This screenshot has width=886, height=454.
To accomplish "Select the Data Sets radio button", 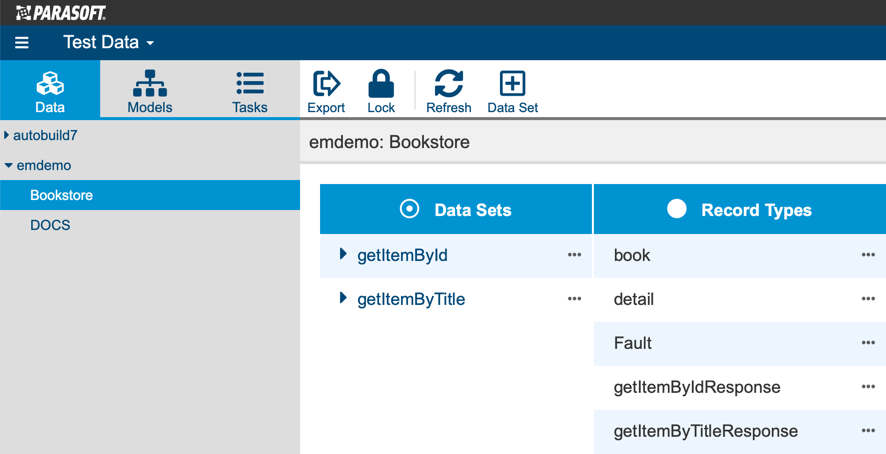I will coord(409,209).
